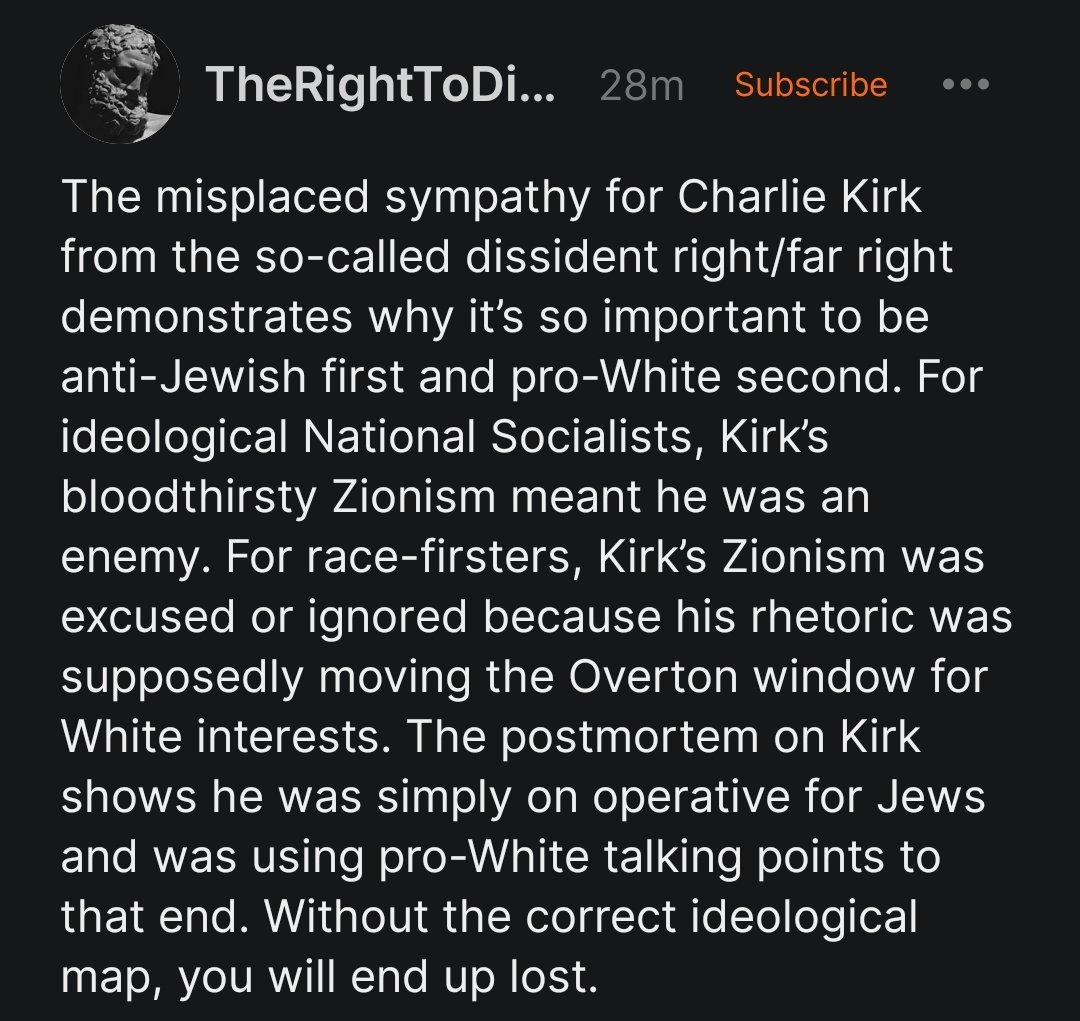Click the word 'demonstrates' in the post body
This screenshot has width=1080, height=1021.
click(x=207, y=317)
